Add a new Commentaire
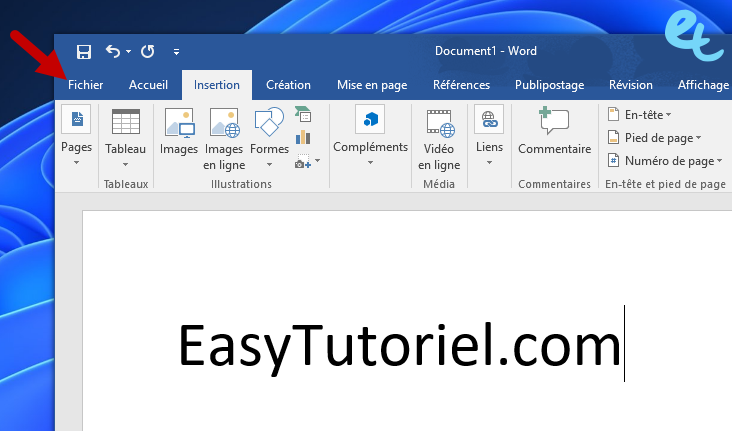 click(x=555, y=131)
